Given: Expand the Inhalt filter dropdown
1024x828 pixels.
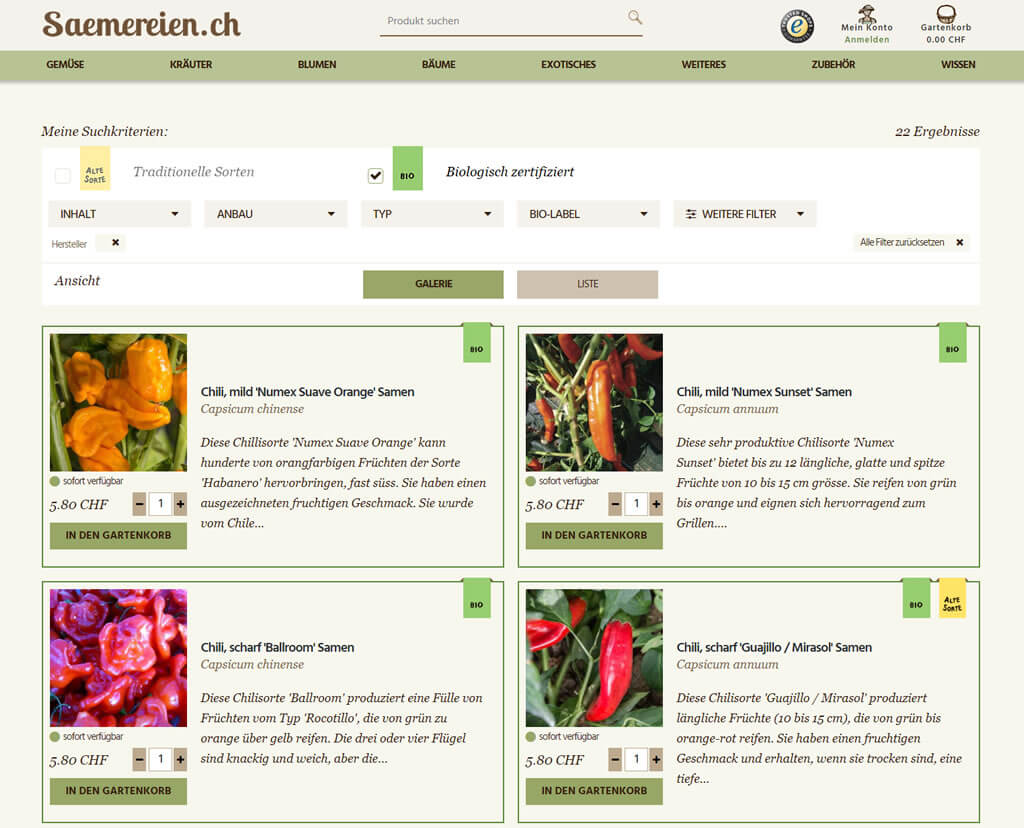Looking at the screenshot, I should coord(119,214).
